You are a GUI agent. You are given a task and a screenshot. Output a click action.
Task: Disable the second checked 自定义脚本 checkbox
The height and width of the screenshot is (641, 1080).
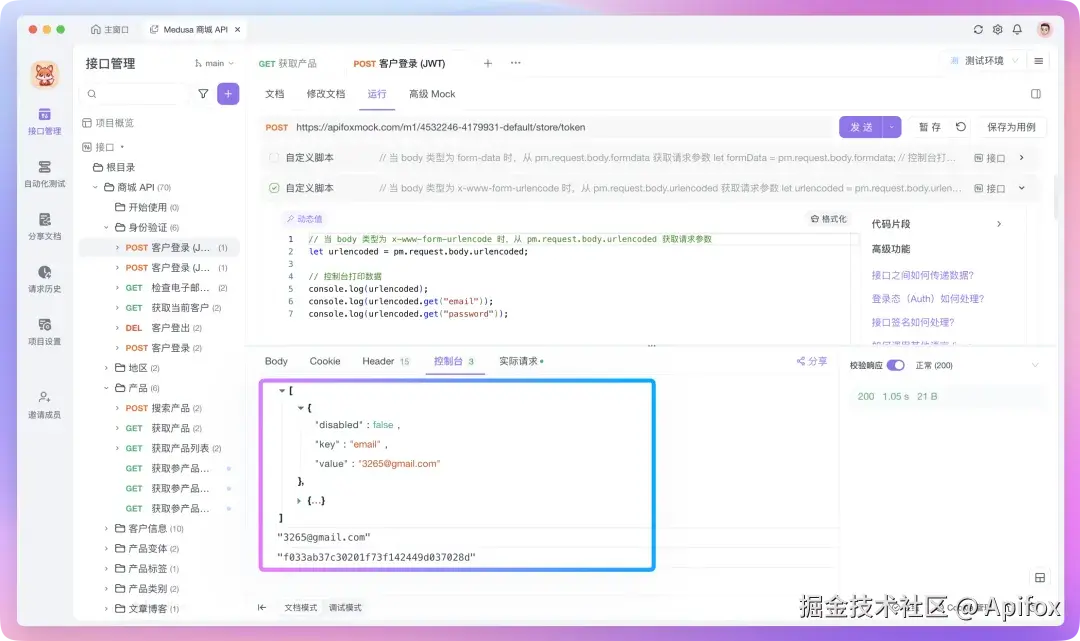pos(274,188)
